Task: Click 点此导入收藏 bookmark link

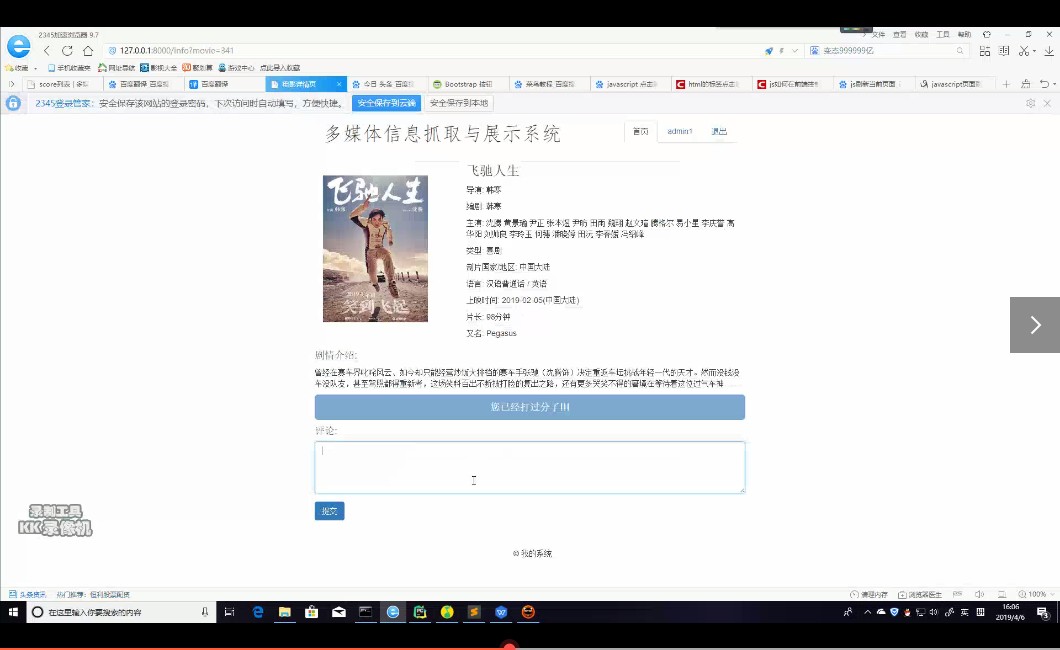Action: pyautogui.click(x=280, y=68)
